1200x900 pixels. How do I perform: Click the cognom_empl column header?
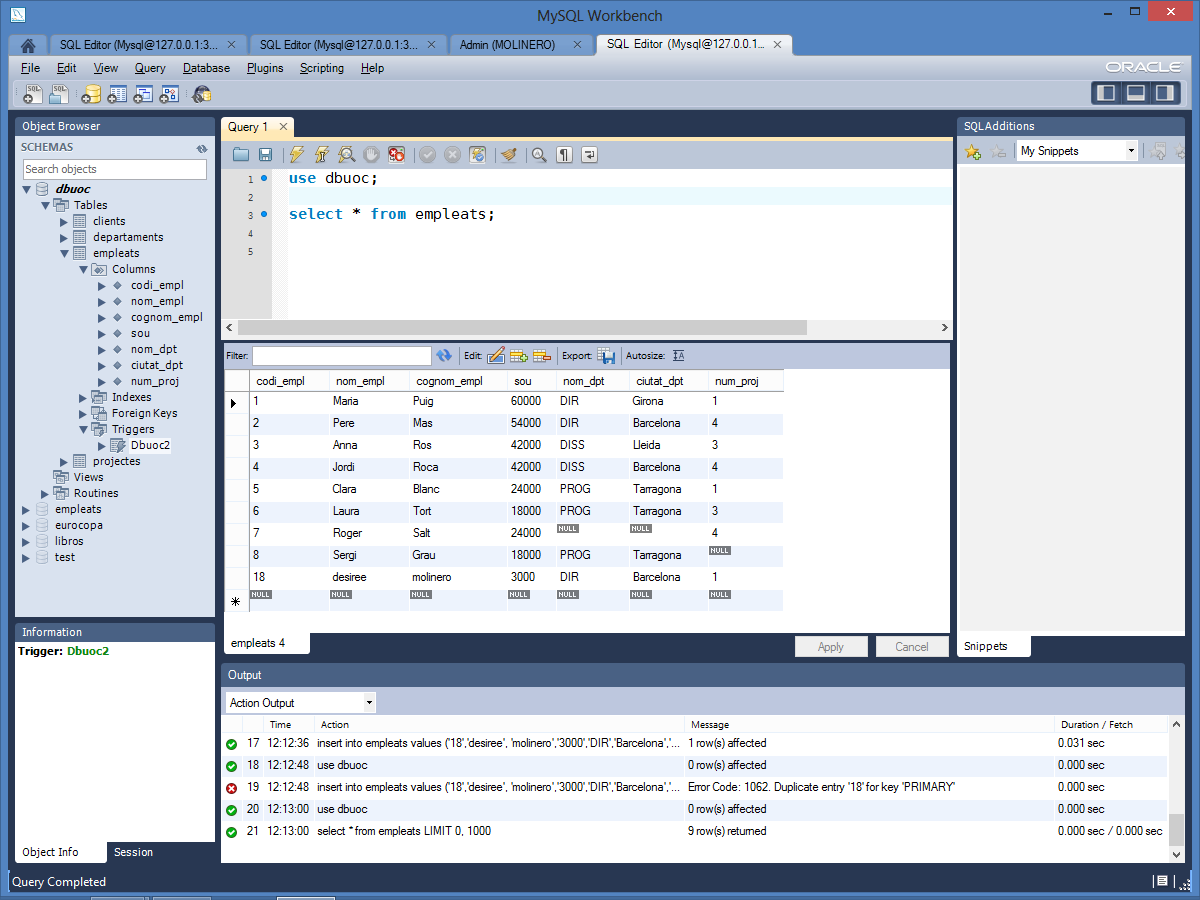coord(449,381)
